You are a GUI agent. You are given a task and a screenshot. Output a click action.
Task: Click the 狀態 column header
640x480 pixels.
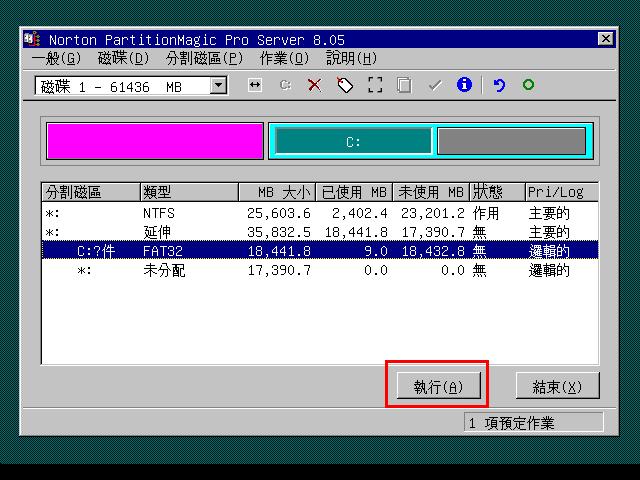[x=497, y=192]
